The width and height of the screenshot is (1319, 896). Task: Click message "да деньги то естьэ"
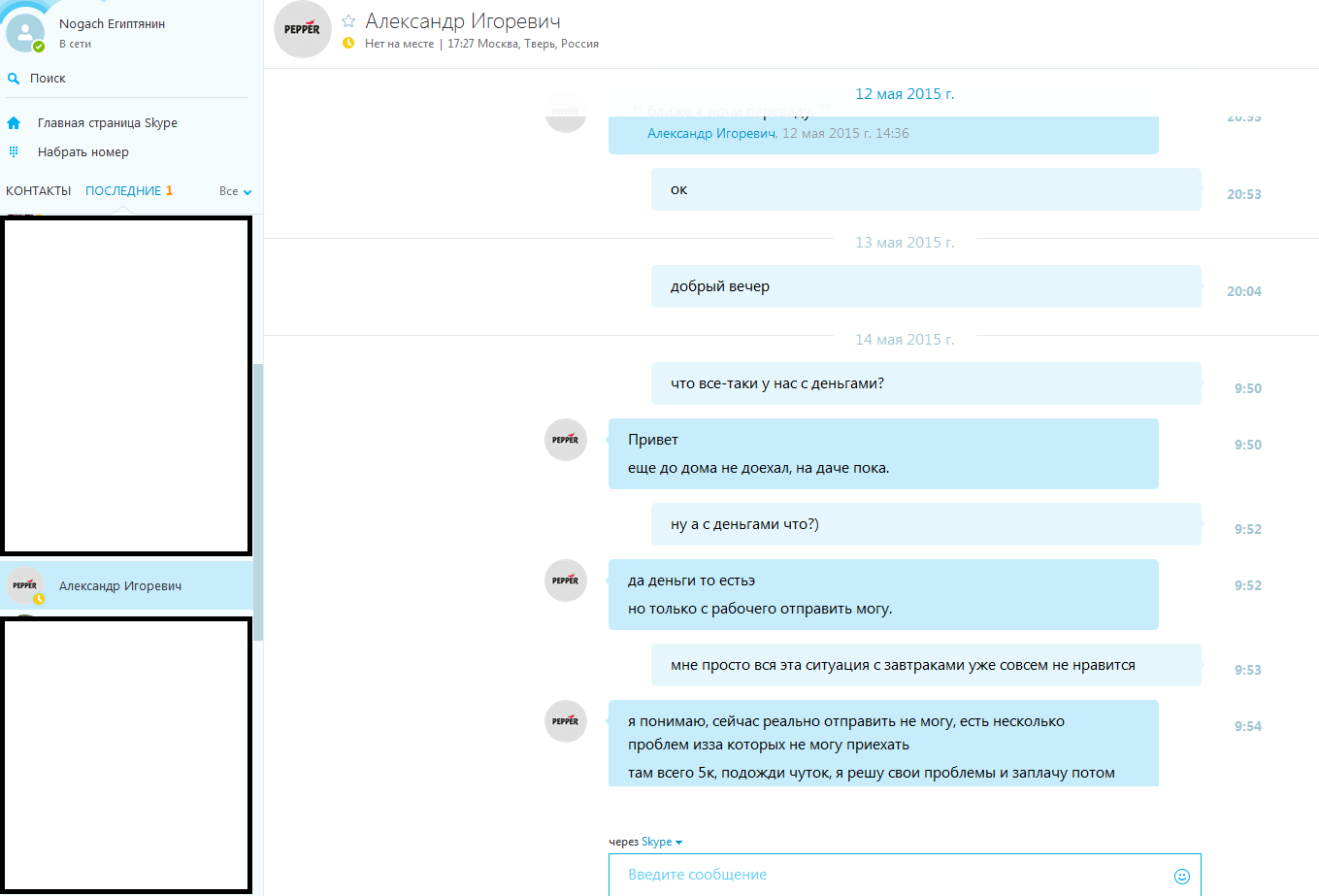[x=691, y=581]
